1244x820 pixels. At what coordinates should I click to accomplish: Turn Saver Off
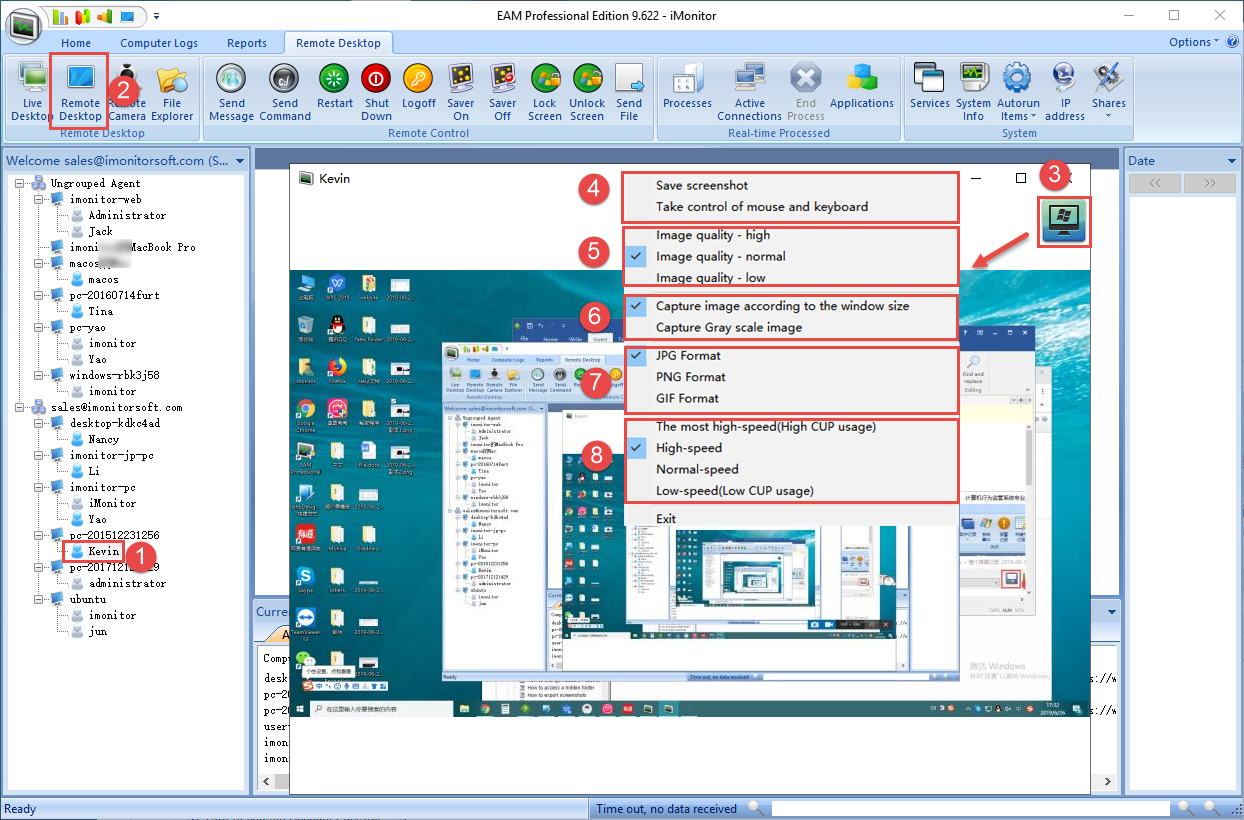(x=503, y=91)
